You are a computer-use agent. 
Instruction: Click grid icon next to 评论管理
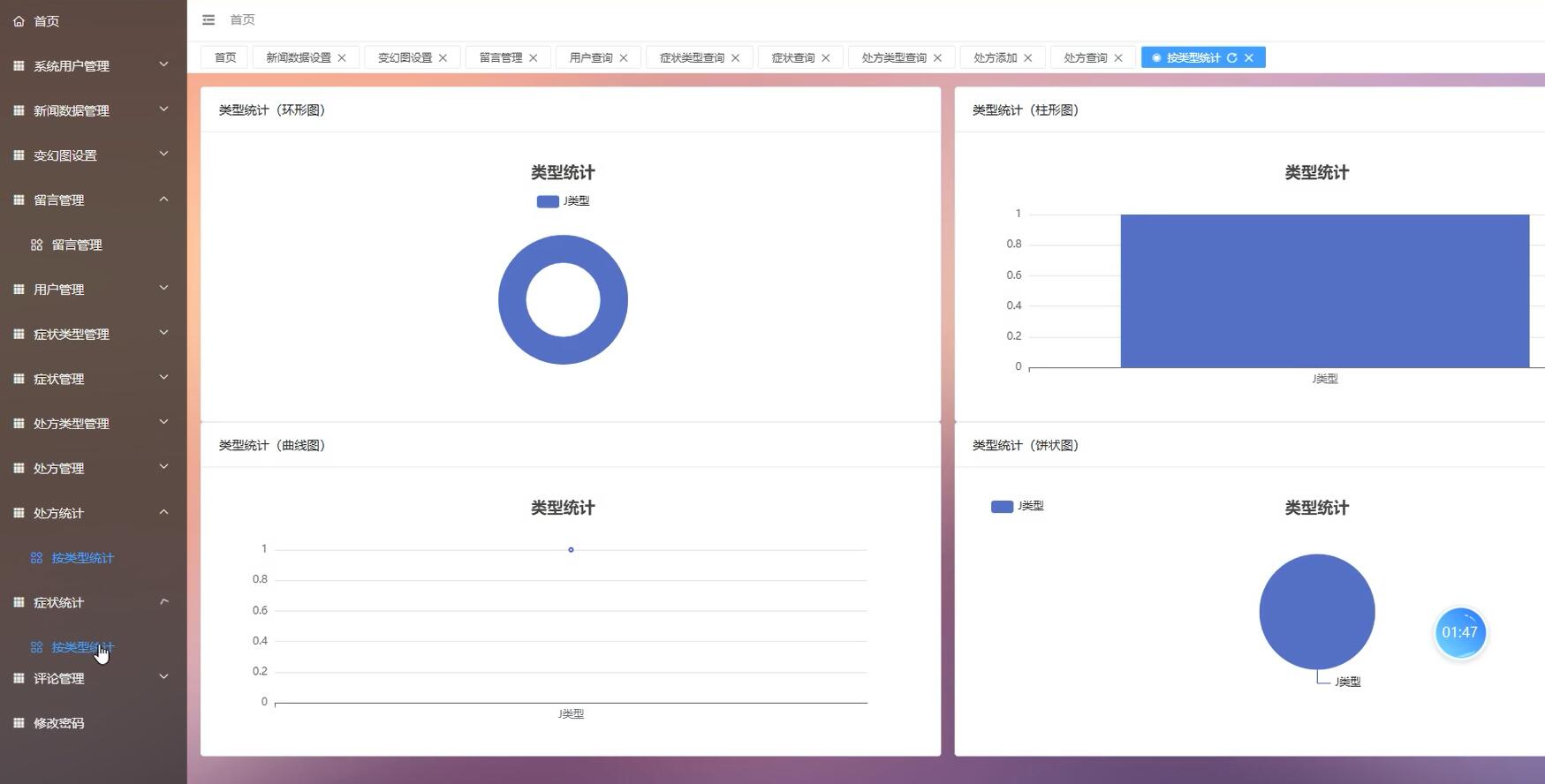pyautogui.click(x=19, y=678)
